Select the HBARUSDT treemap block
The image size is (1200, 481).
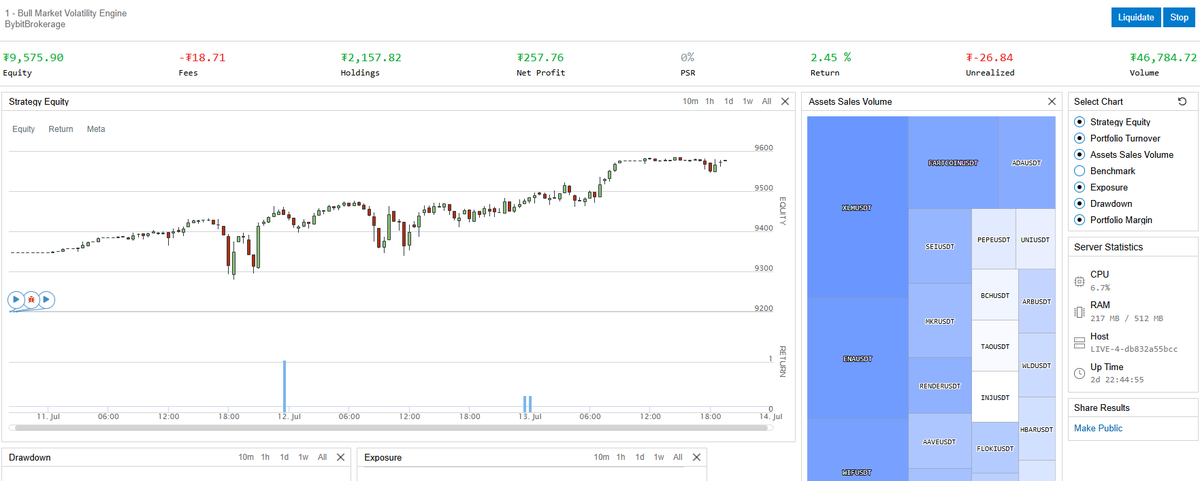point(1037,428)
